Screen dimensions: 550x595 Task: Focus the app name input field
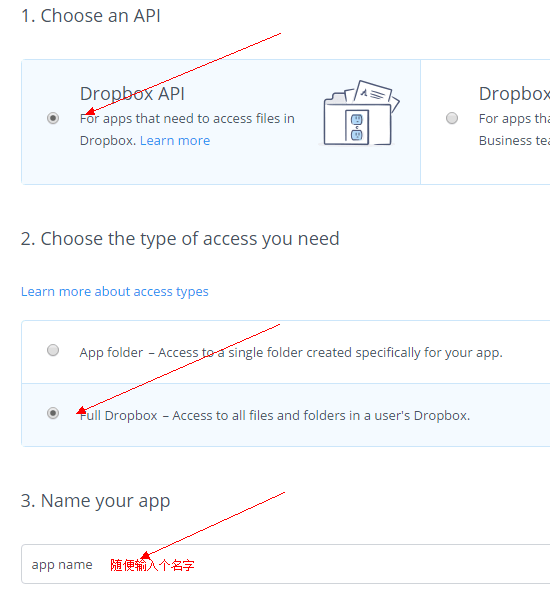pyautogui.click(x=285, y=564)
